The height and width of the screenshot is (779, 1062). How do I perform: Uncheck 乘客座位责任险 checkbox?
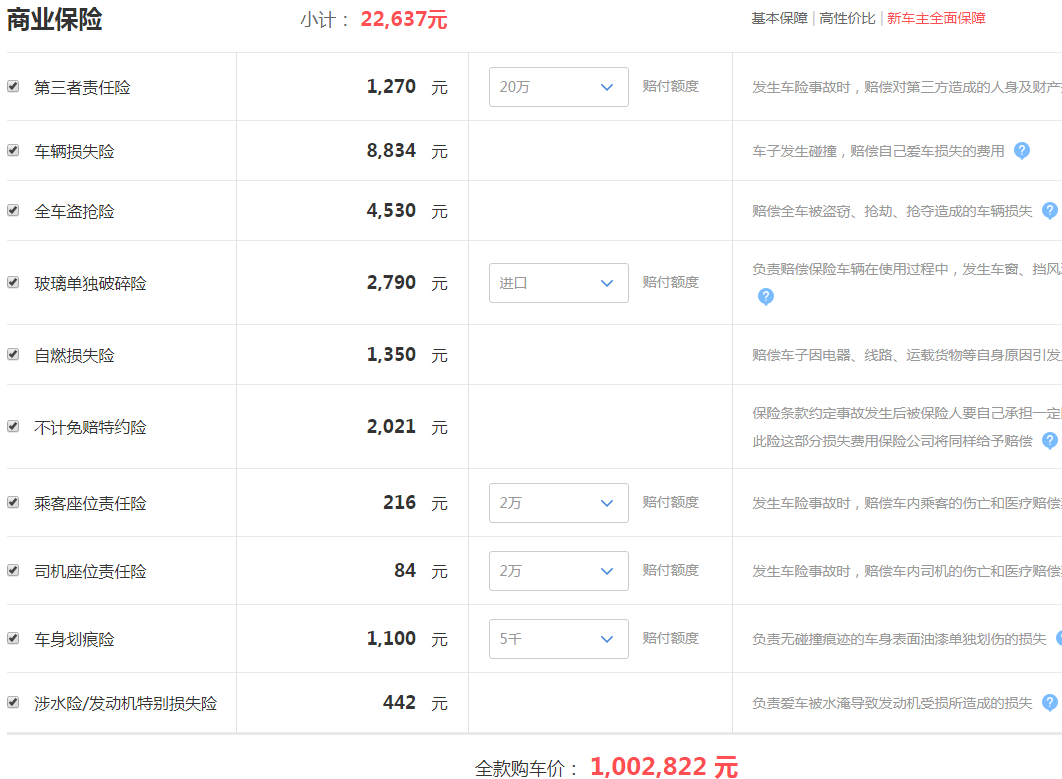tap(13, 502)
